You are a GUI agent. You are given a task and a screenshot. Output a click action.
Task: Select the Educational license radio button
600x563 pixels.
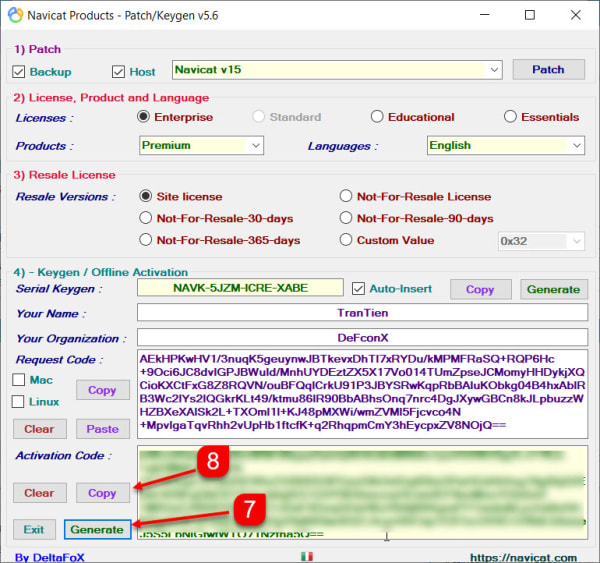pyautogui.click(x=377, y=116)
